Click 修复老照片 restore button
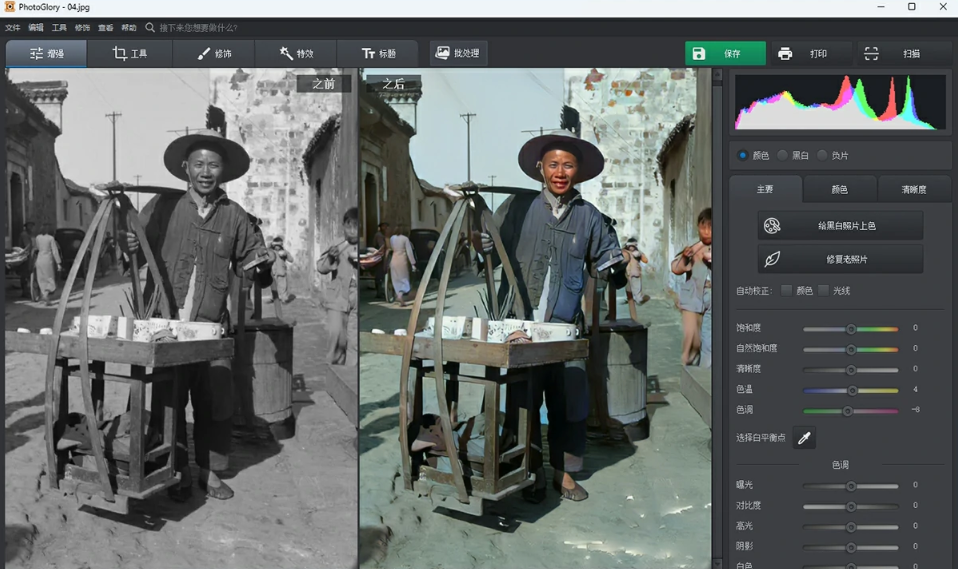This screenshot has width=958, height=569. 840,259
